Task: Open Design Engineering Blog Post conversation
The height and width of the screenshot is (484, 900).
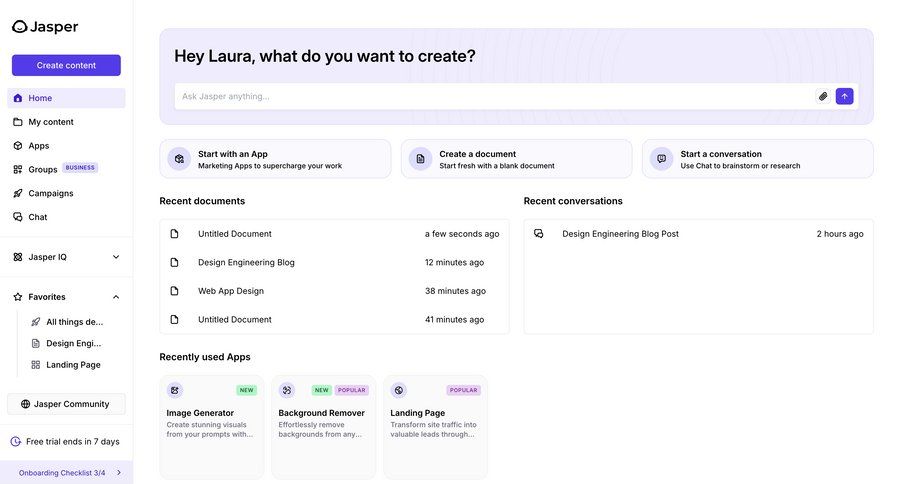Action: (699, 234)
